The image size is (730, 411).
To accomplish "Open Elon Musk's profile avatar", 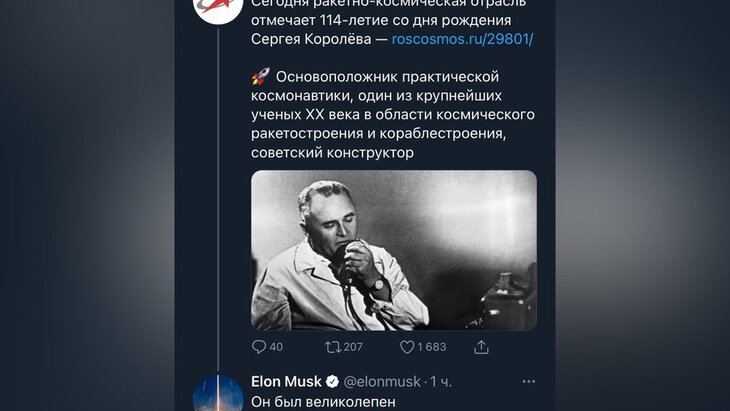I will (217, 393).
